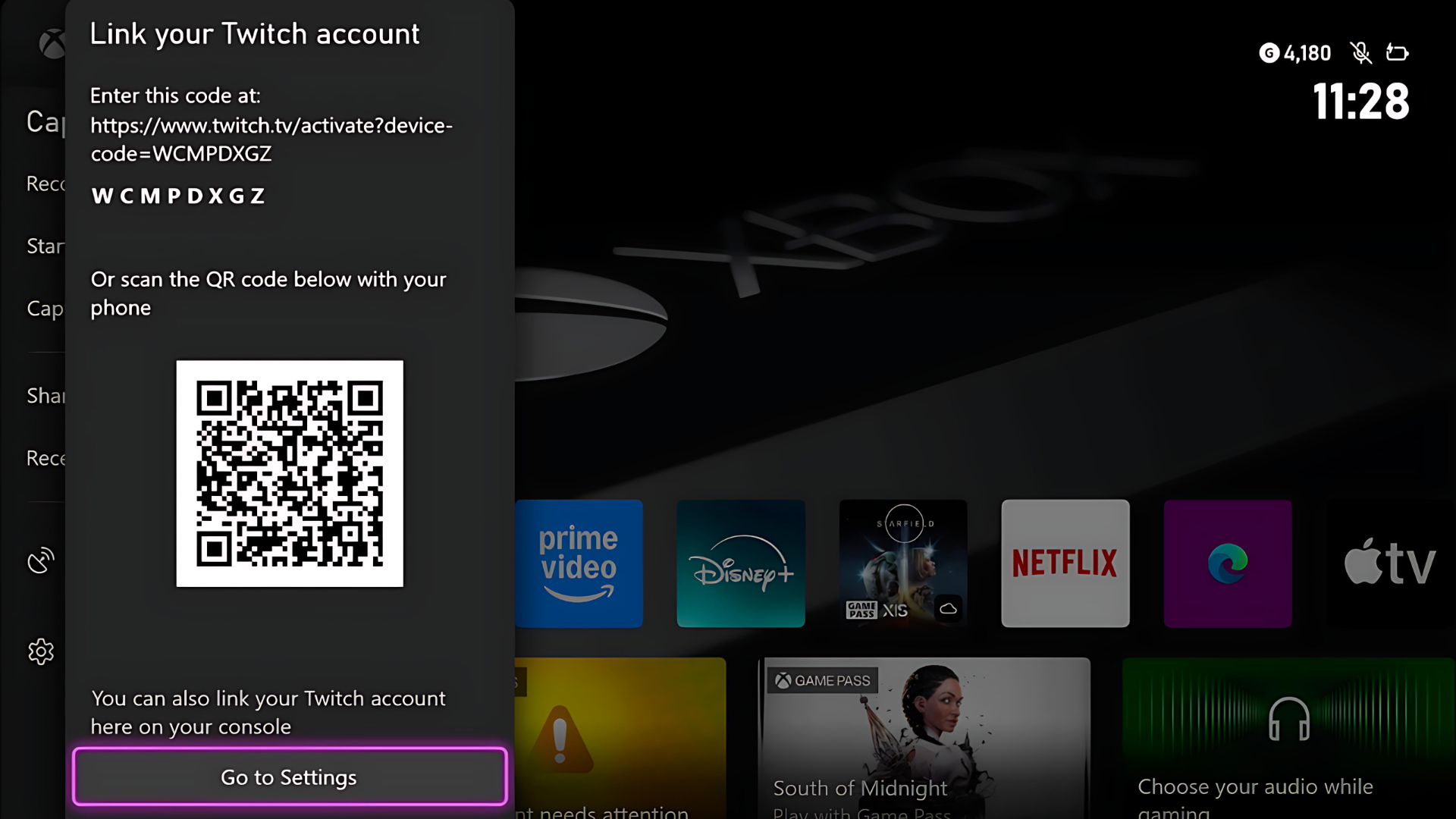Viewport: 1456px width, 819px height.
Task: Click the 11:28 clock display
Action: click(x=1361, y=102)
